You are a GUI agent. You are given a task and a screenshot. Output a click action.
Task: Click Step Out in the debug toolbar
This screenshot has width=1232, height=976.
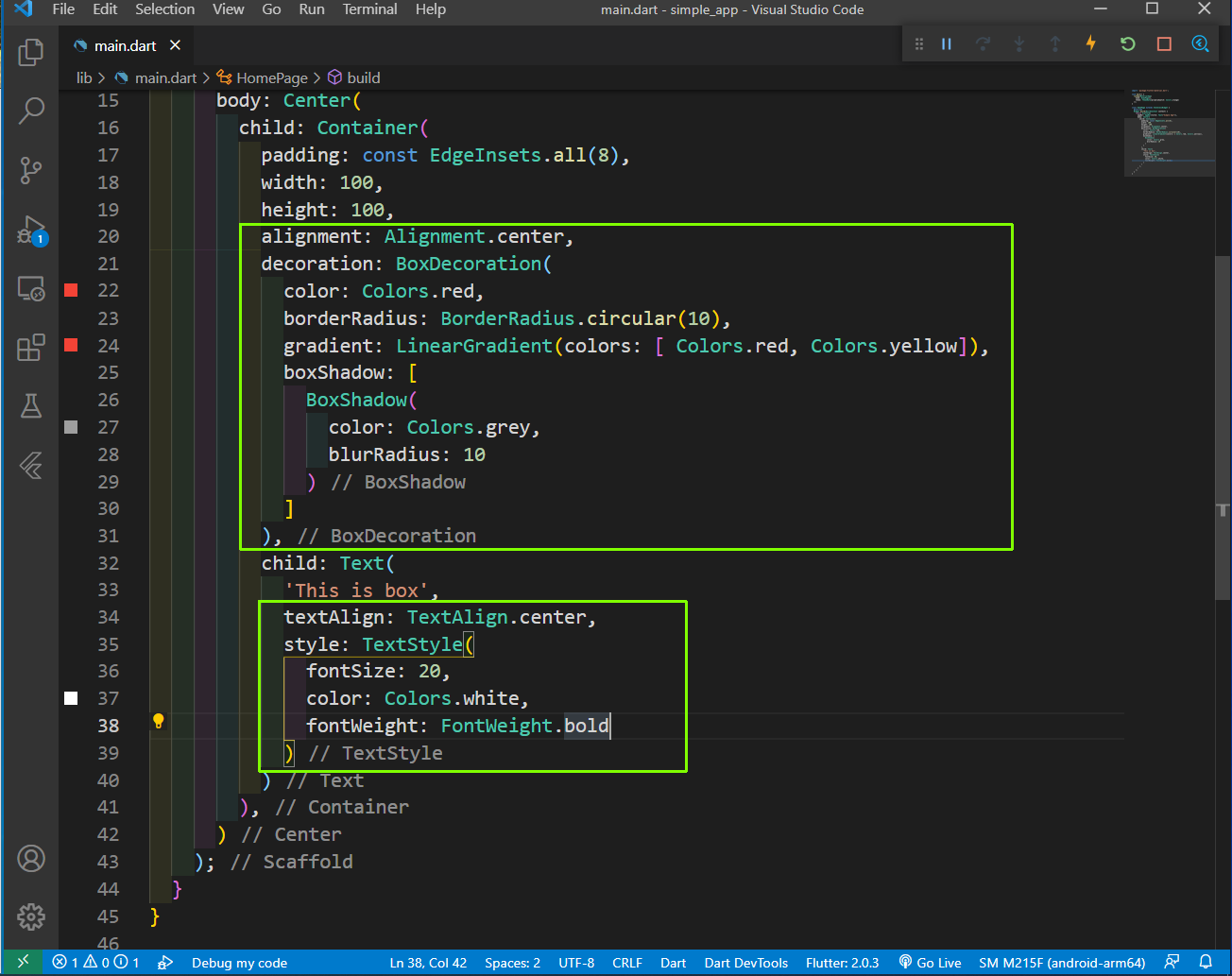click(1055, 43)
